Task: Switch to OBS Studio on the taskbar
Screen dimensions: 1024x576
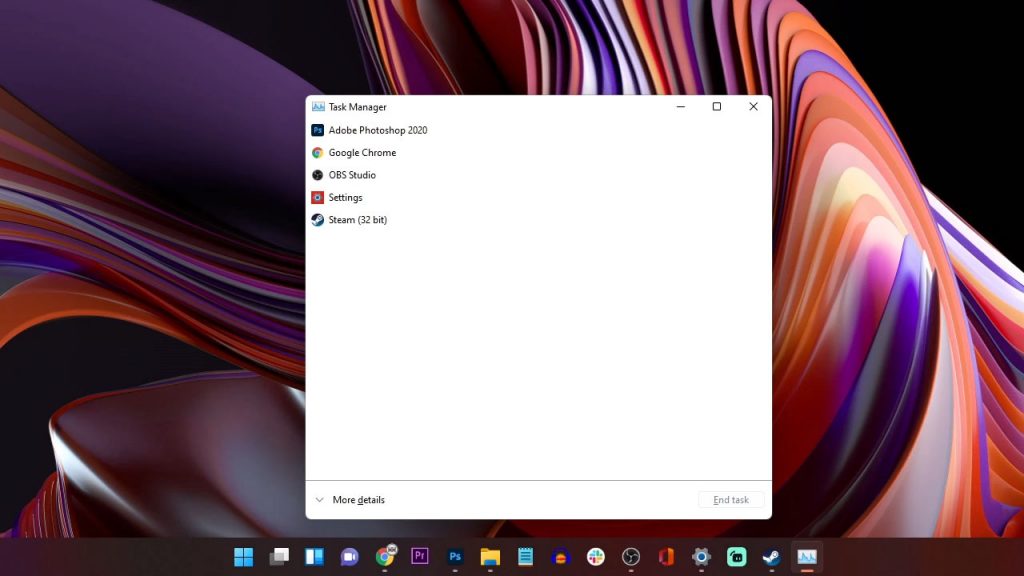Action: [x=631, y=556]
